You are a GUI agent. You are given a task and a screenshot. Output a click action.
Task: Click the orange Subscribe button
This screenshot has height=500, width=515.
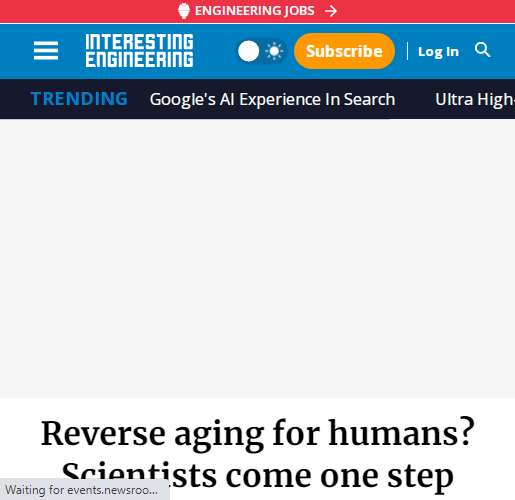point(344,51)
